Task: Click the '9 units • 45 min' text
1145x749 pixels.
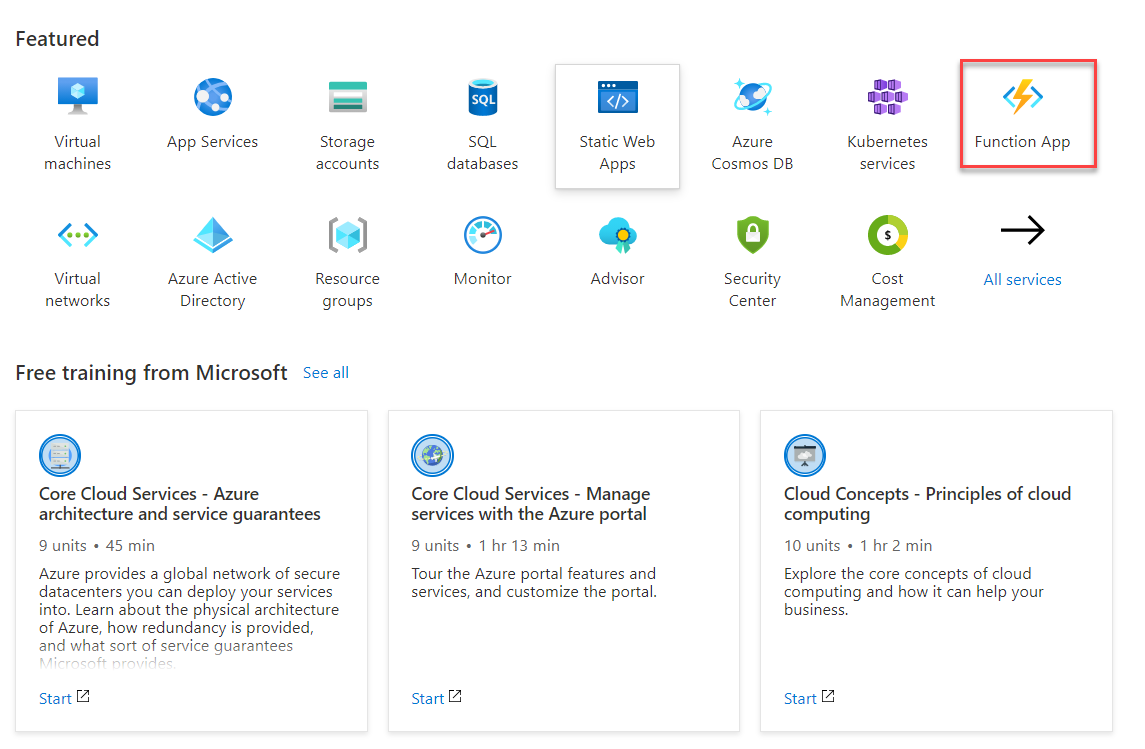Action: (96, 545)
